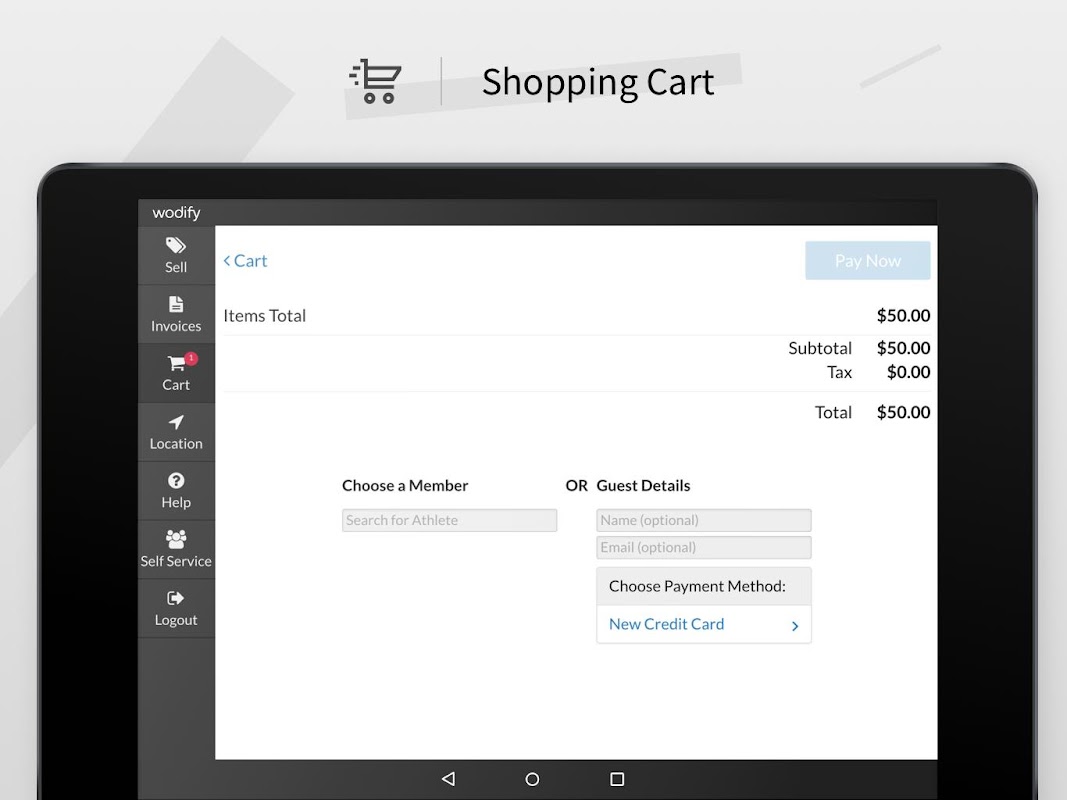Viewport: 1067px width, 800px height.
Task: Focus the Search for Athlete field
Action: click(449, 520)
